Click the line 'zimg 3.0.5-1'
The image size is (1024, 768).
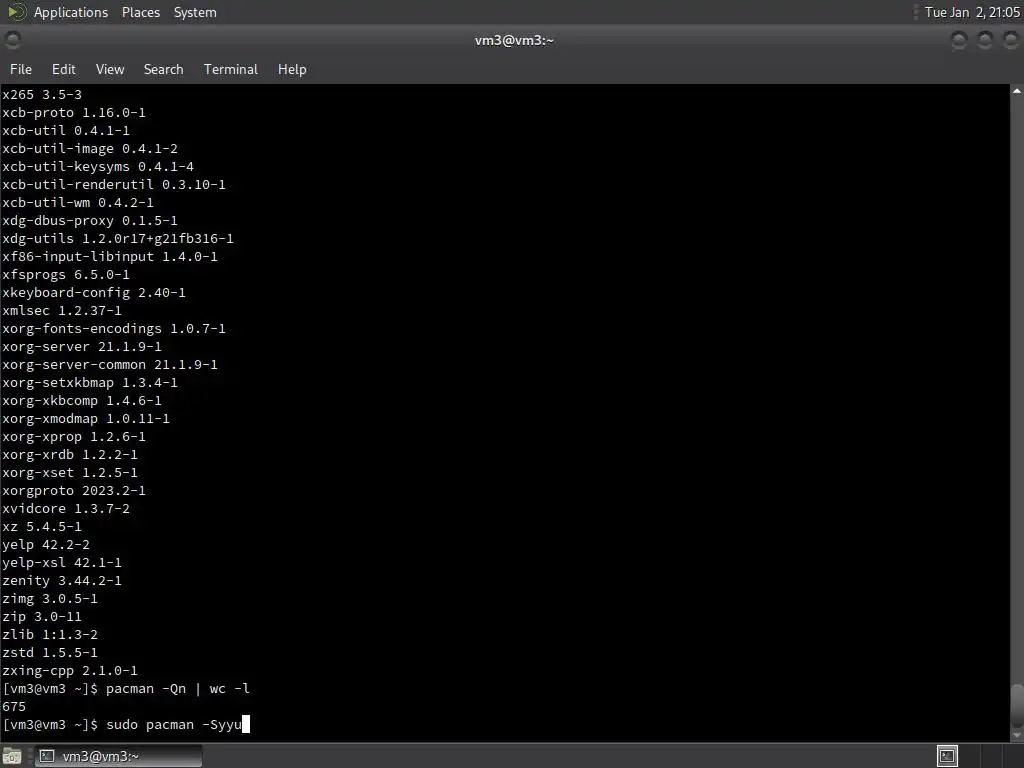coord(50,599)
